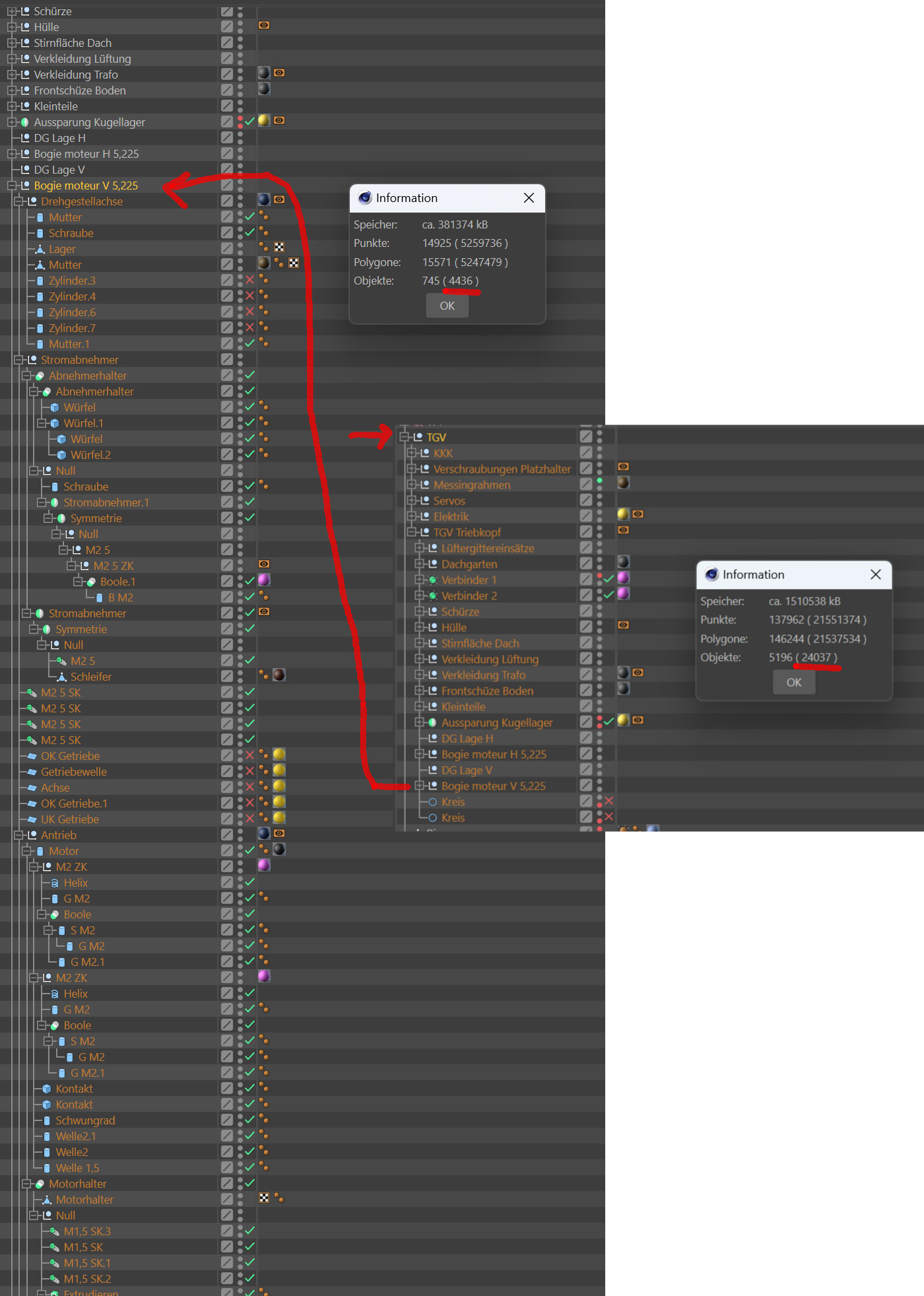The width and height of the screenshot is (924, 1296).
Task: Click the Boole.1 boolean object icon
Action: coord(92,582)
